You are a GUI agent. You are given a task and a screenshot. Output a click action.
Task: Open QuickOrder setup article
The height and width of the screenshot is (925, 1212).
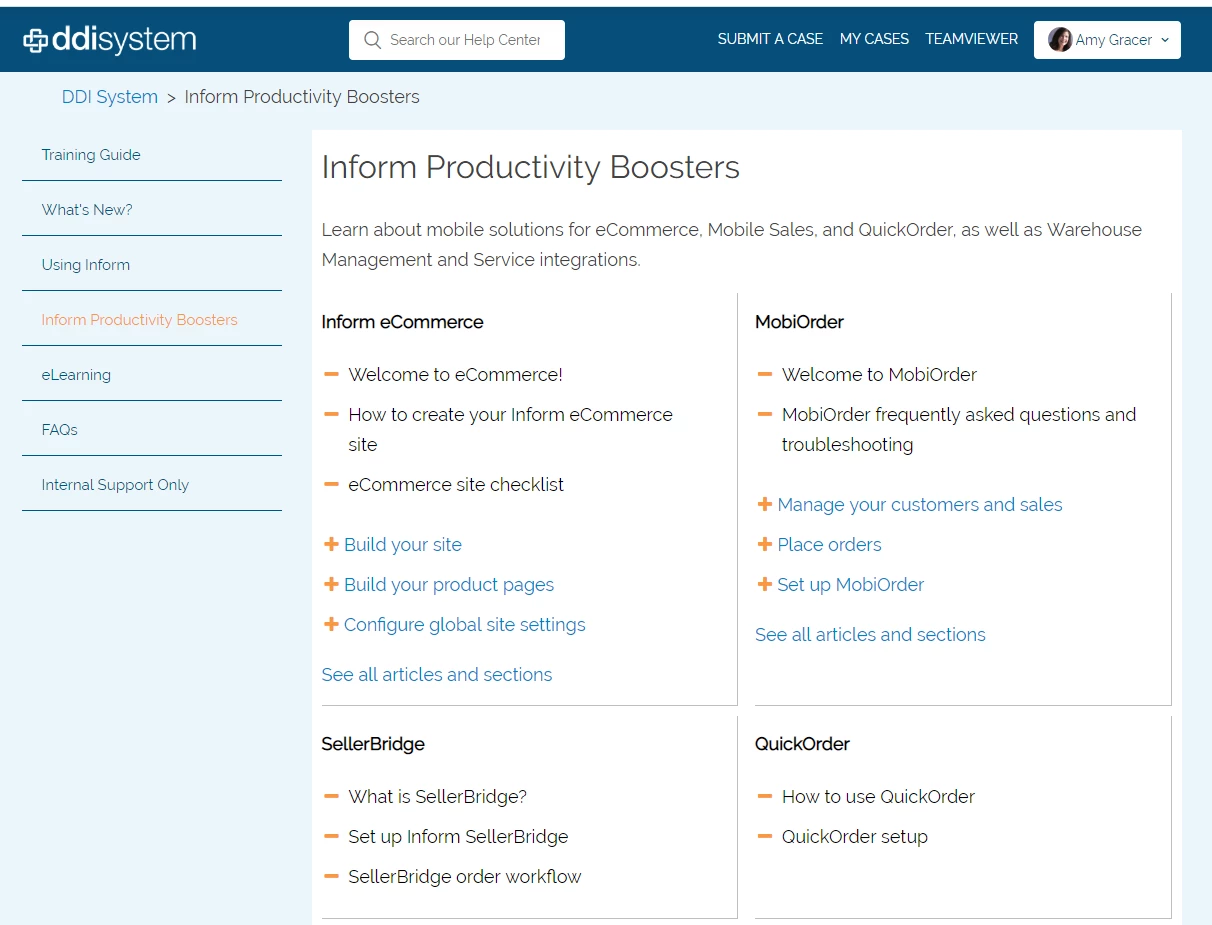point(855,837)
